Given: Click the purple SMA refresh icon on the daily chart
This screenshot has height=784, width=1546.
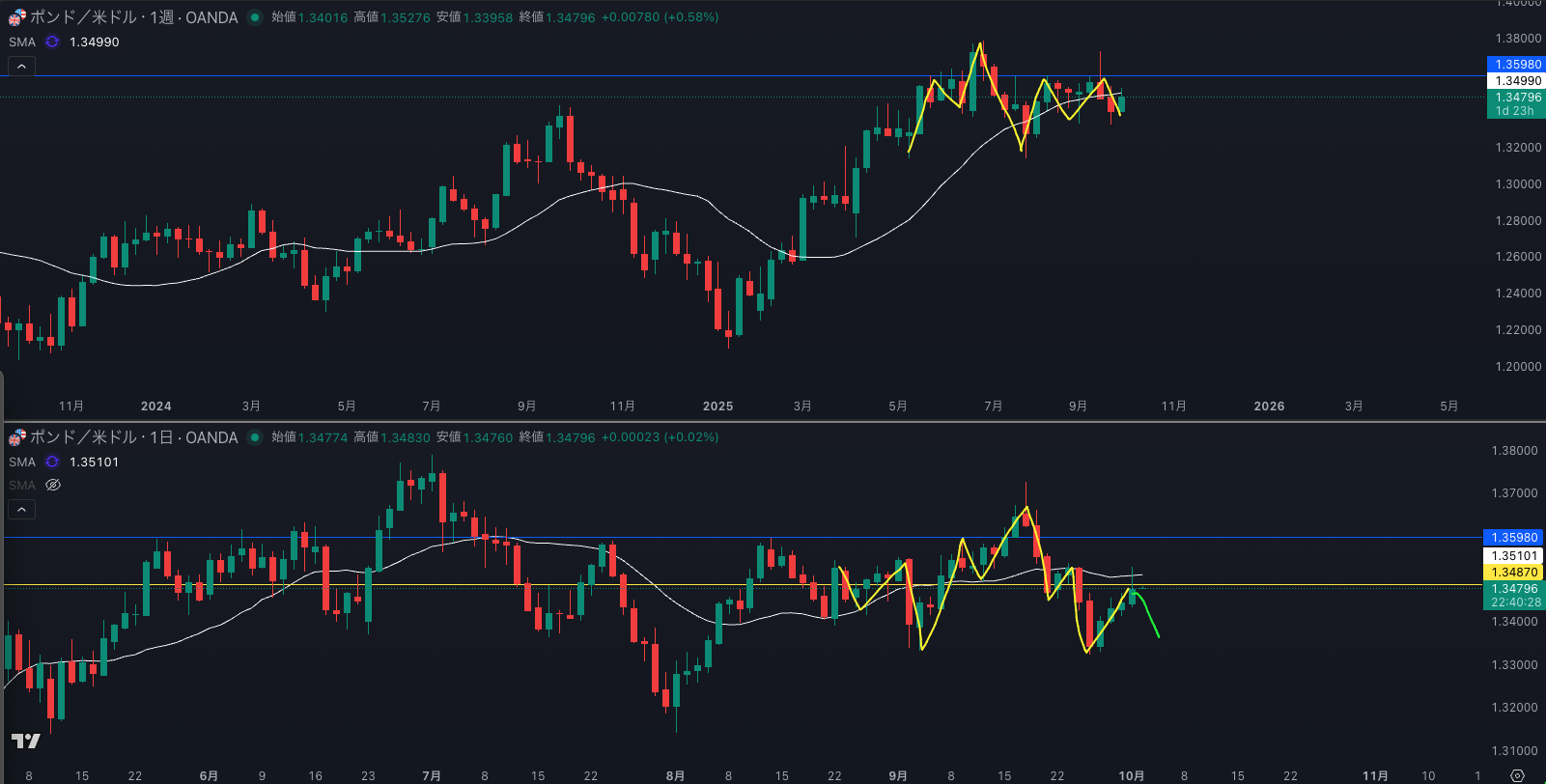Looking at the screenshot, I should click(52, 462).
